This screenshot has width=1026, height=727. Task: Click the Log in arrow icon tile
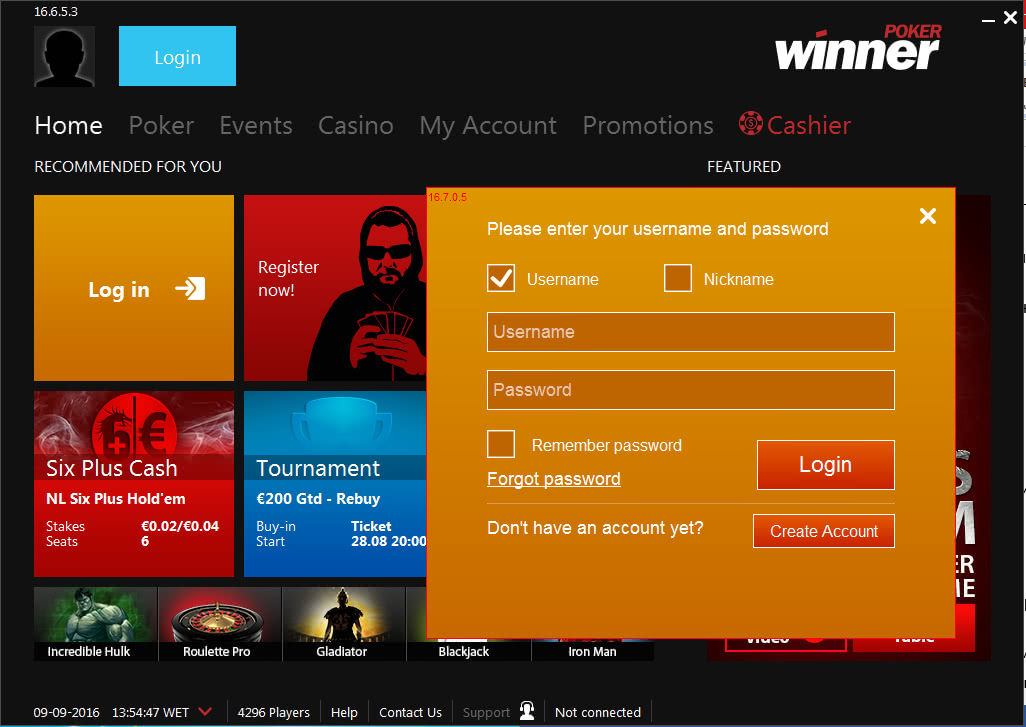(134, 288)
